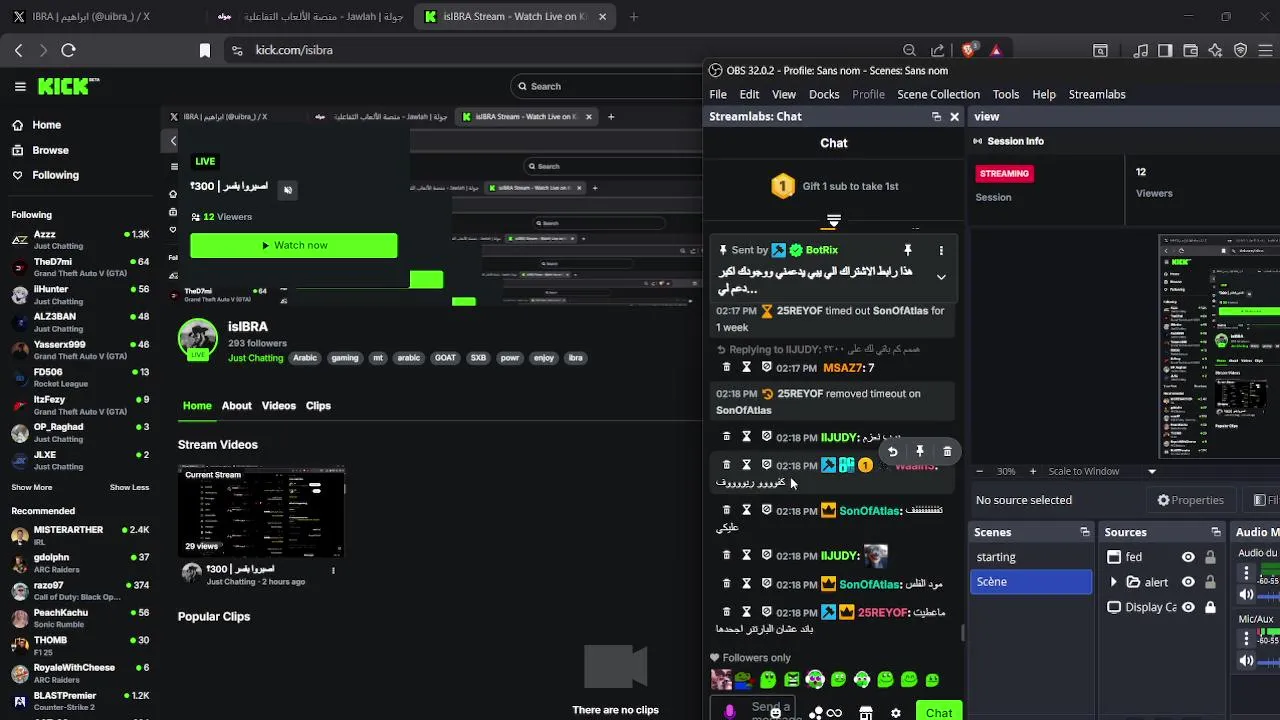Viewport: 1280px width, 720px height.
Task: Click microphone icon in chat input
Action: tap(729, 711)
